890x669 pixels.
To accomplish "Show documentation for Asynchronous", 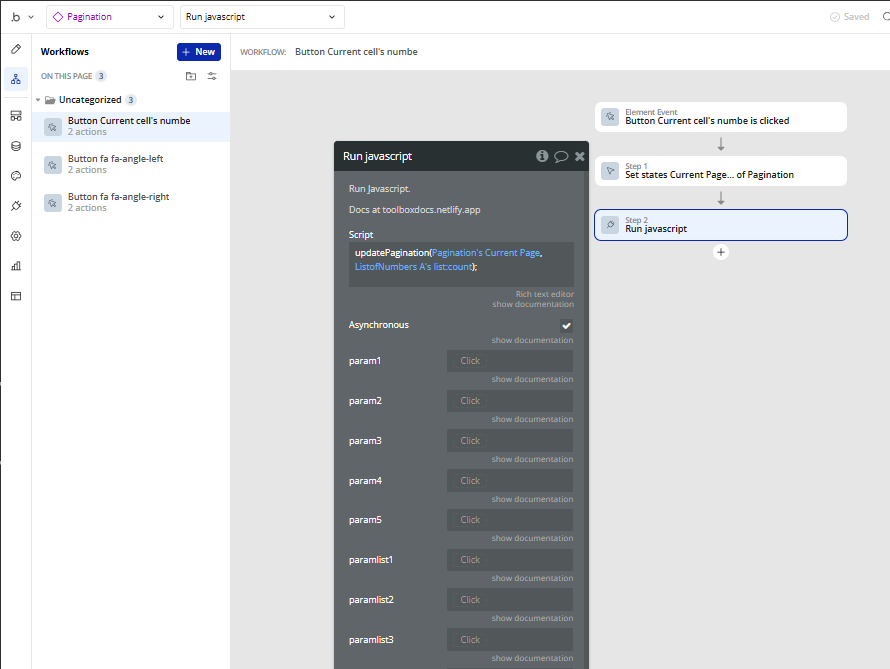I will (x=532, y=340).
